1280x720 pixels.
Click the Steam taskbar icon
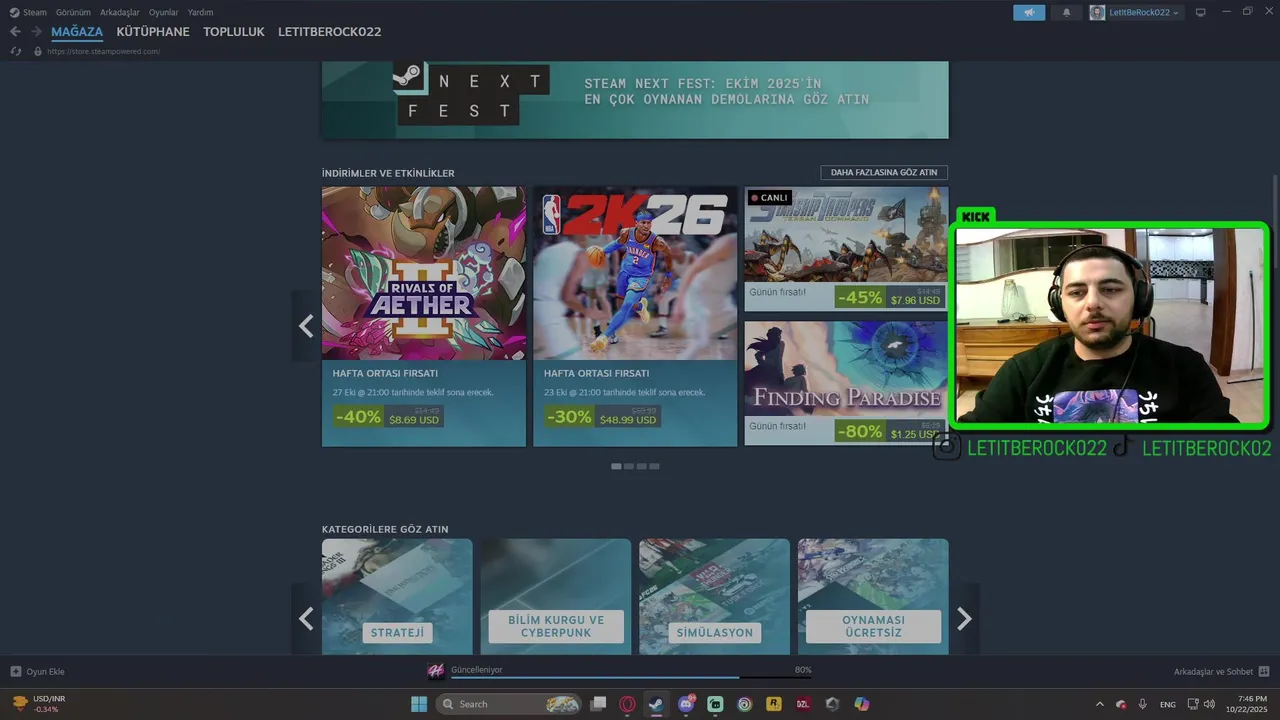coord(656,704)
